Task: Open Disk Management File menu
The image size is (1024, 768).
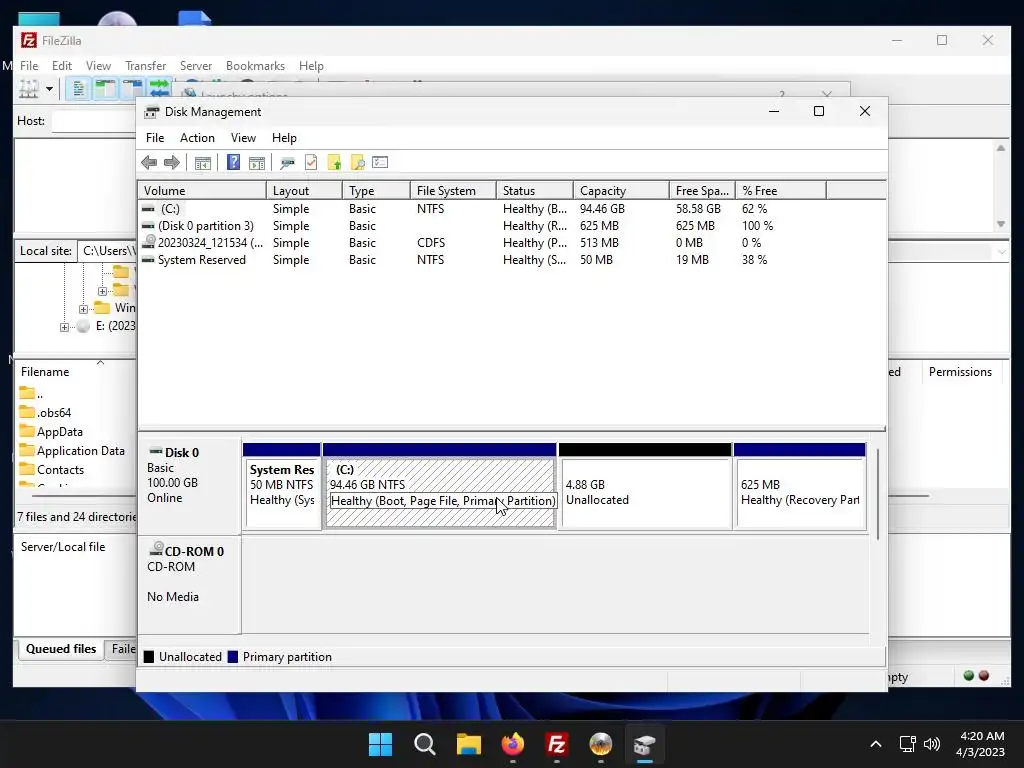Action: tap(155, 138)
